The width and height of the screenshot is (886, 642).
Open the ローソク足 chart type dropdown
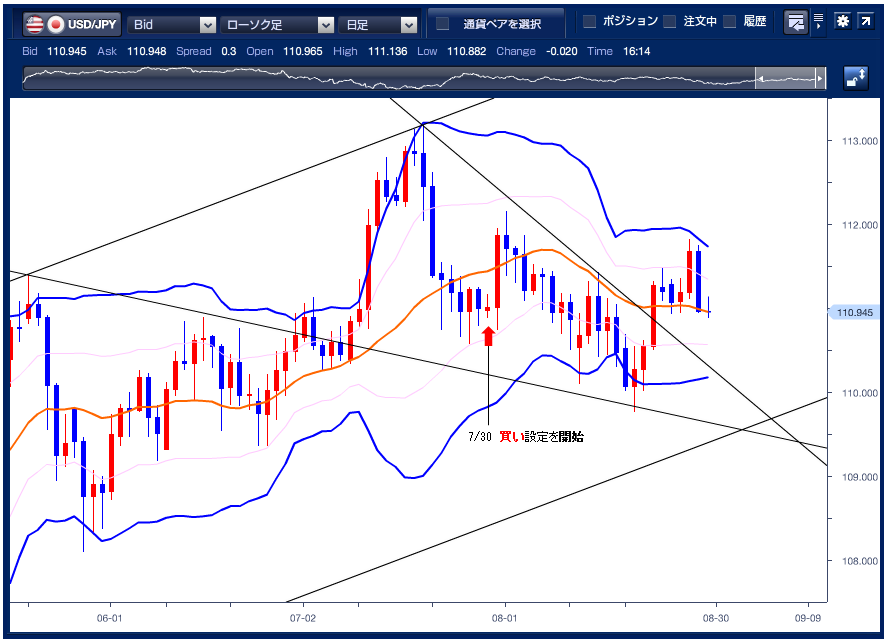(277, 24)
